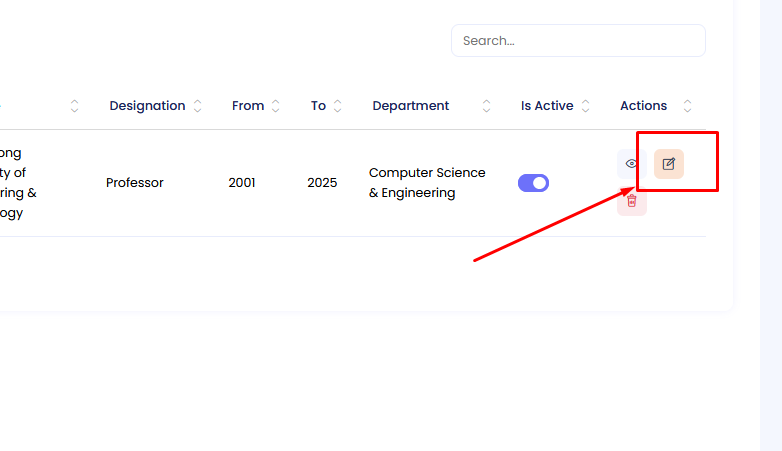Click the red trash delete icon
Image resolution: width=782 pixels, height=451 pixels.
coord(631,201)
